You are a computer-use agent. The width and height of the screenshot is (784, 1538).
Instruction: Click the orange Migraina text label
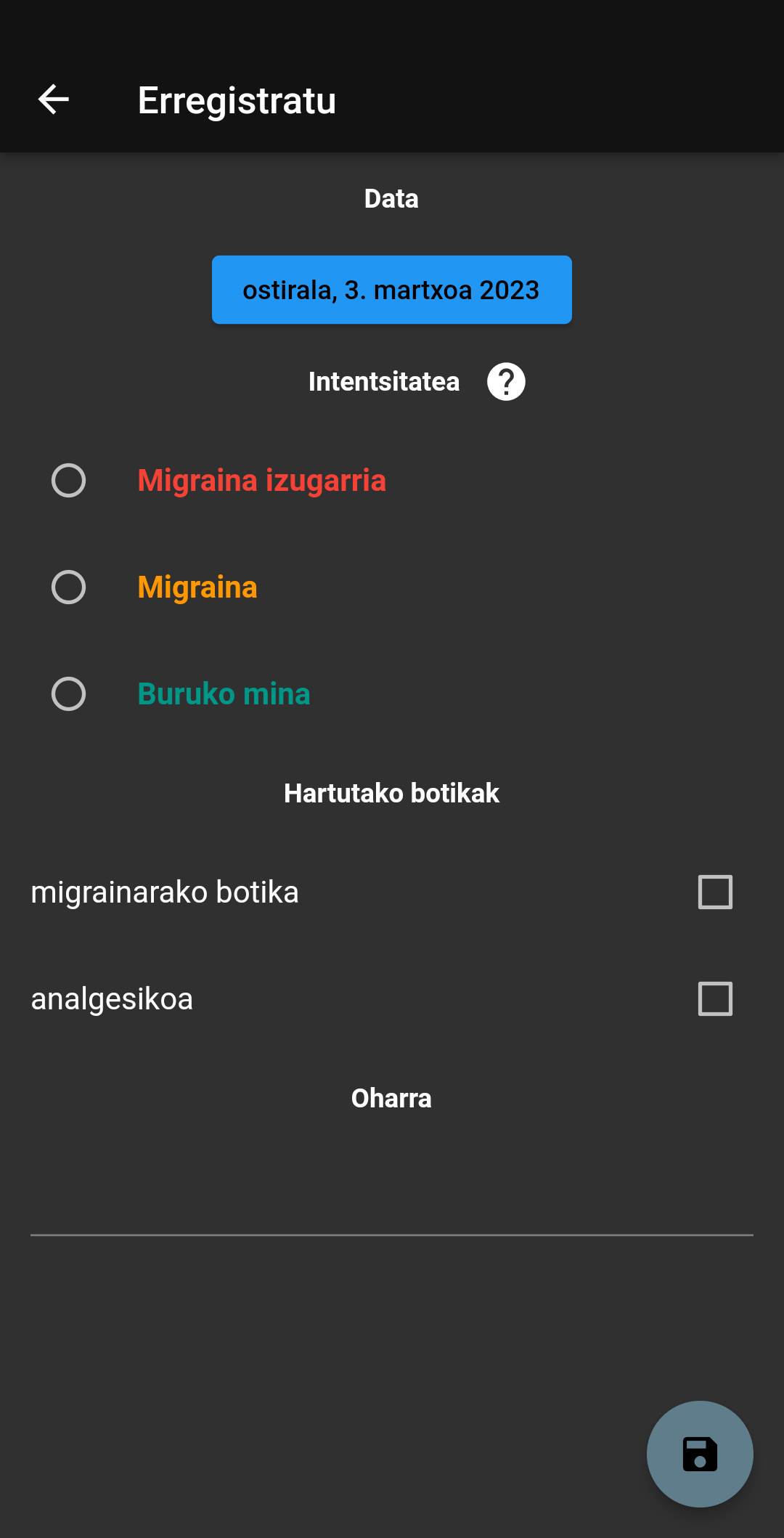coord(197,587)
